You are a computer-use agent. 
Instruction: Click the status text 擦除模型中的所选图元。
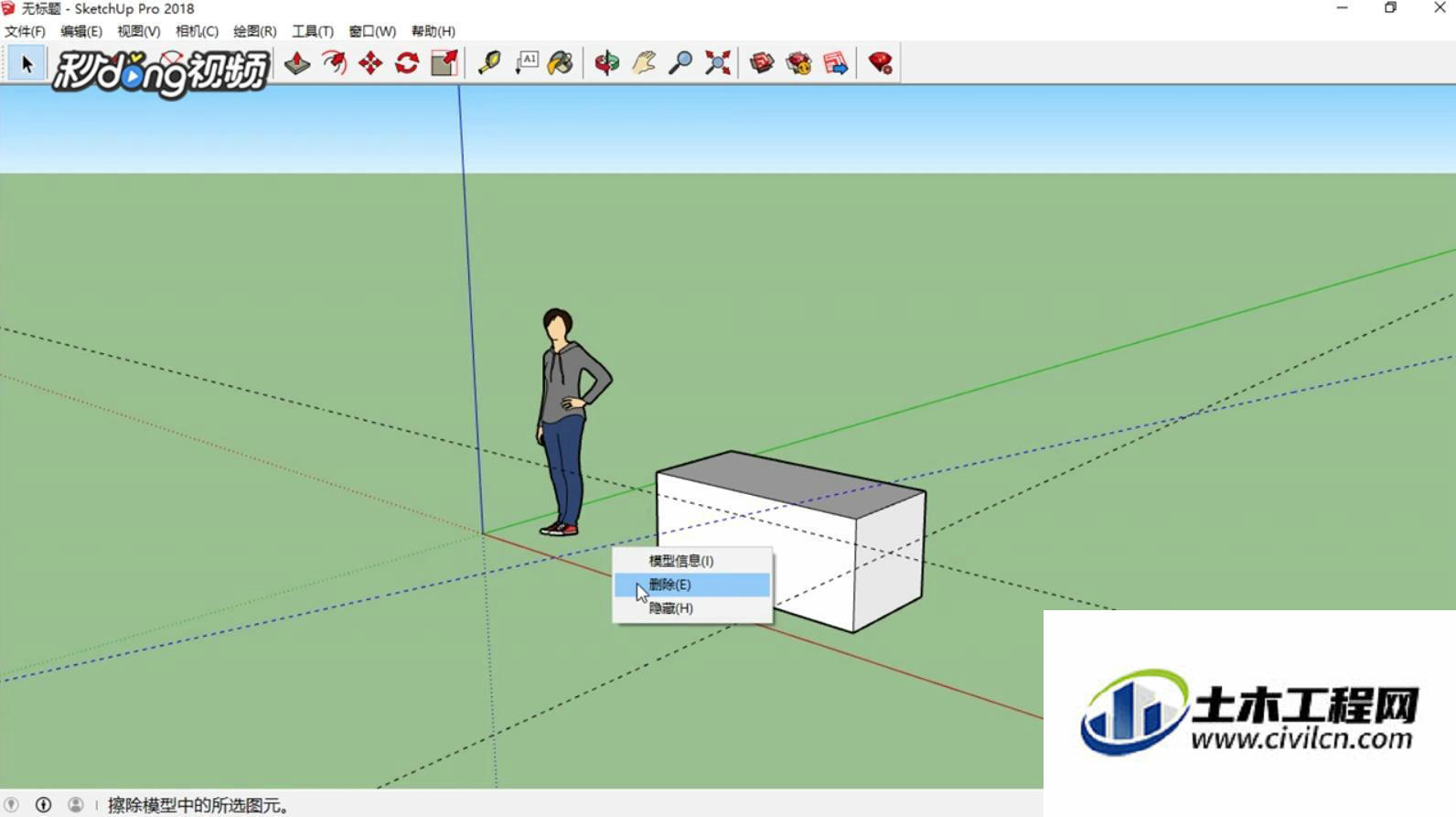point(199,805)
